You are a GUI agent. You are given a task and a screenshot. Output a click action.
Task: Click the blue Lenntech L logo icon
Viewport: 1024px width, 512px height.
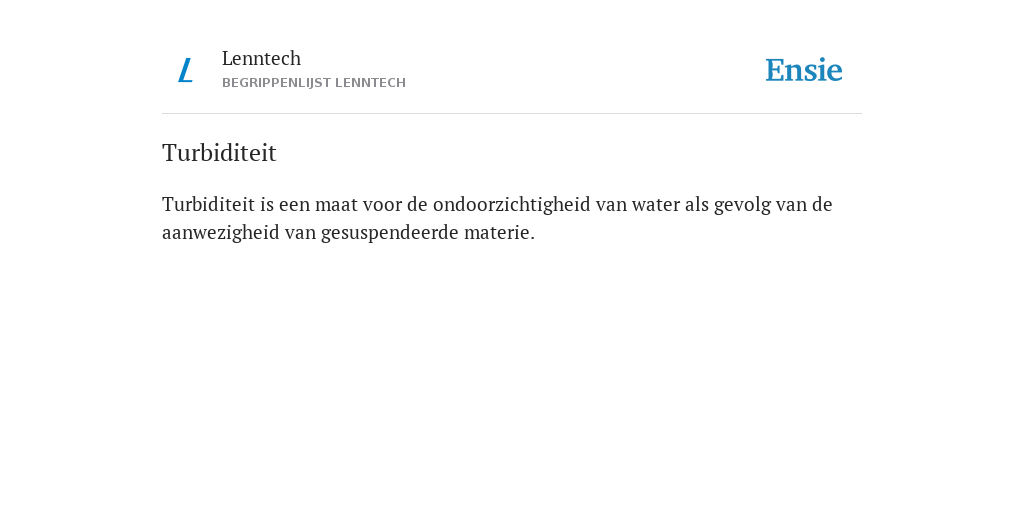(185, 70)
